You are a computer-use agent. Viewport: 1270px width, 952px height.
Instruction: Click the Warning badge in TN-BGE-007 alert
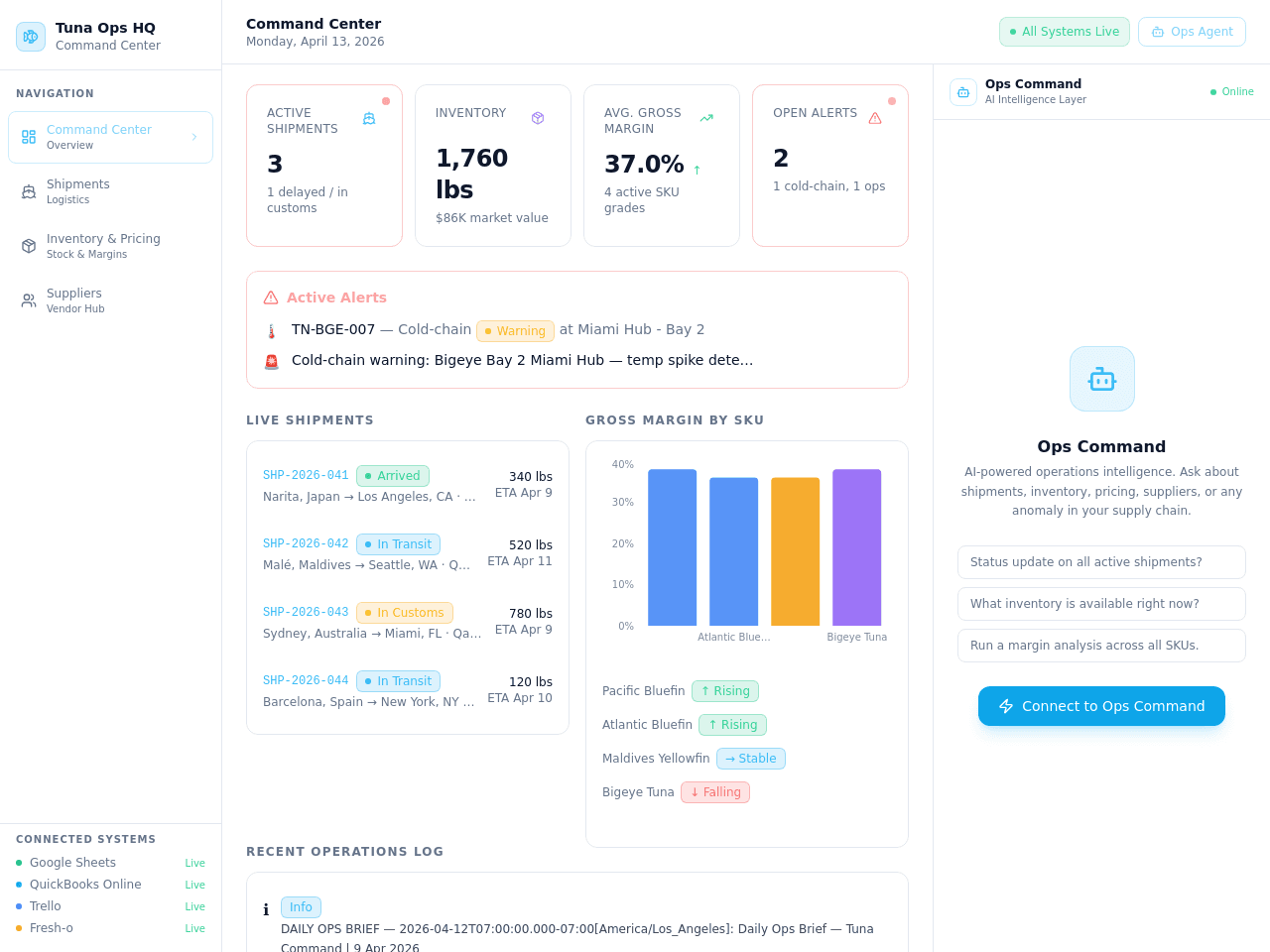pos(515,331)
